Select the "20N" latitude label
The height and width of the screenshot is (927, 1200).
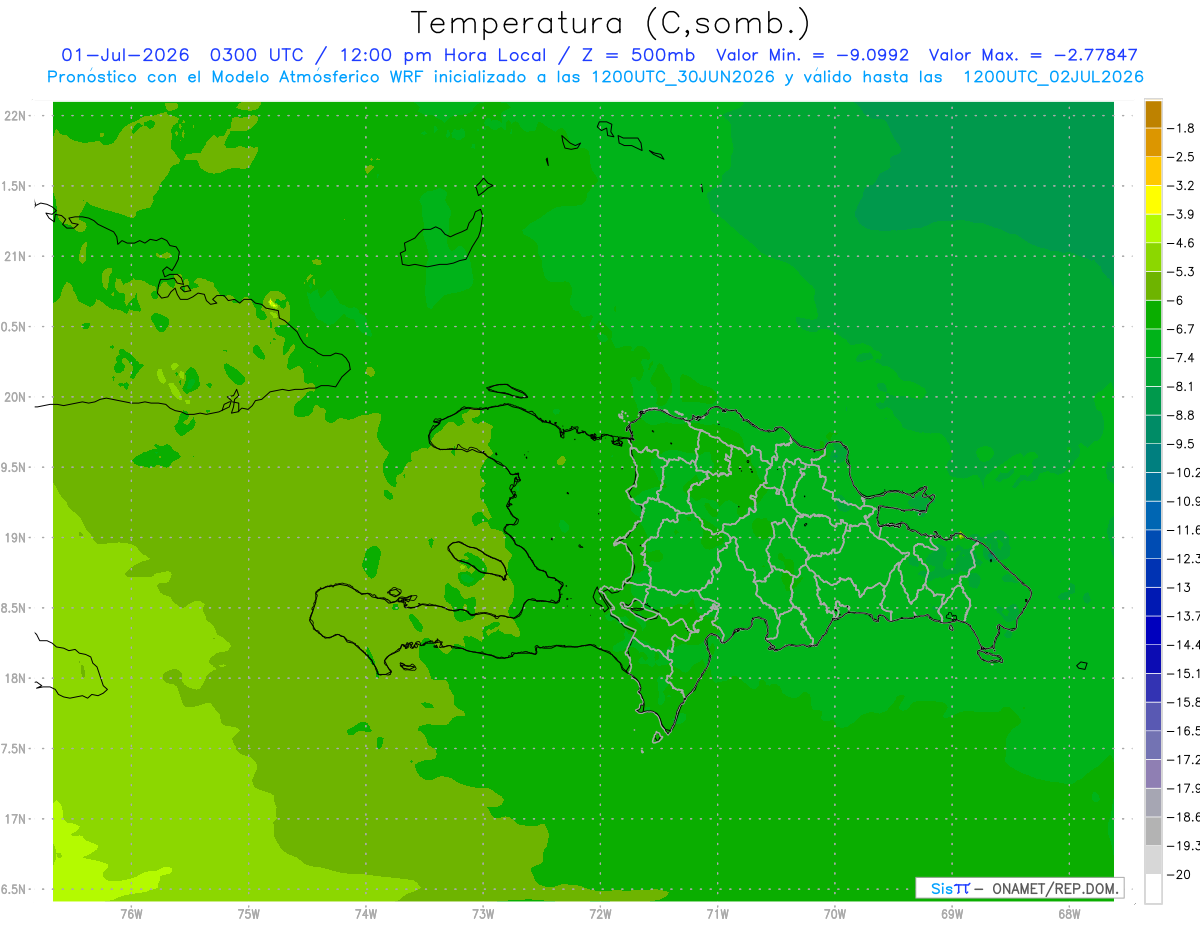[x=14, y=397]
